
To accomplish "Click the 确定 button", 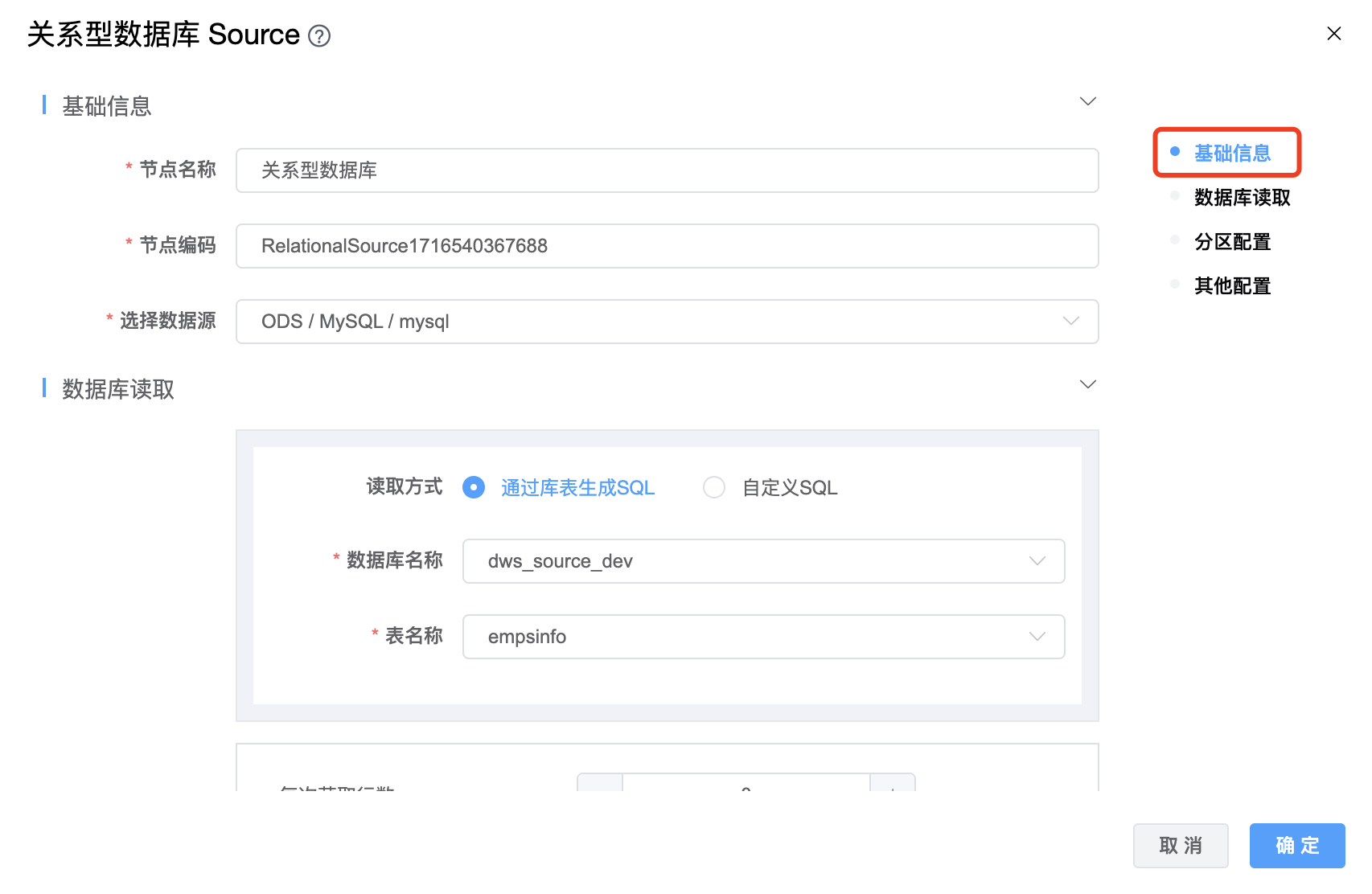I will [x=1296, y=846].
